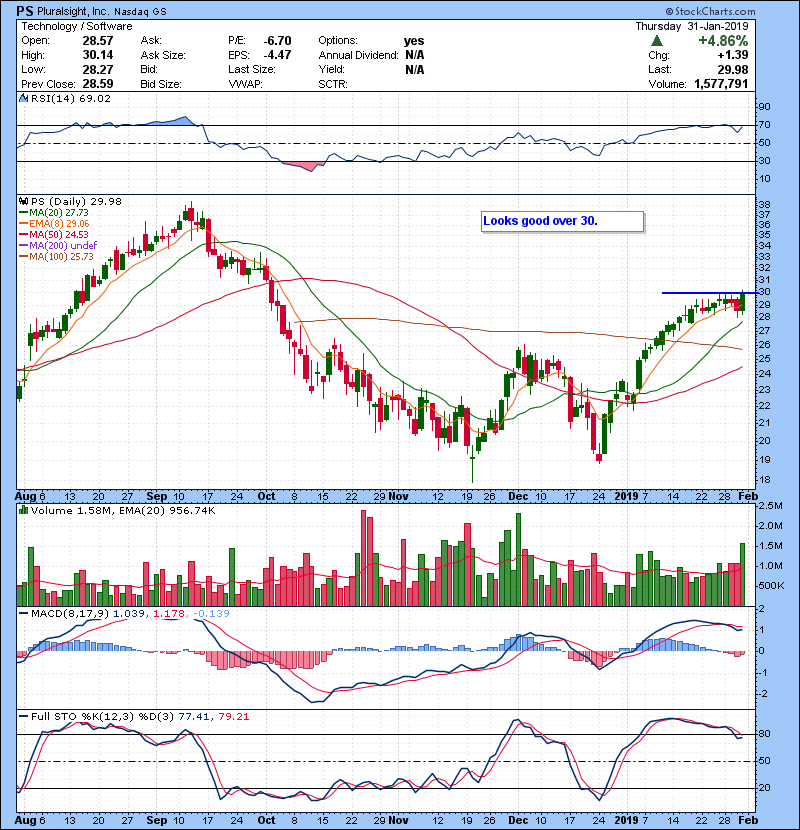This screenshot has height=830, width=800.
Task: Click the 80 label on the stochastic axis
Action: (x=765, y=734)
